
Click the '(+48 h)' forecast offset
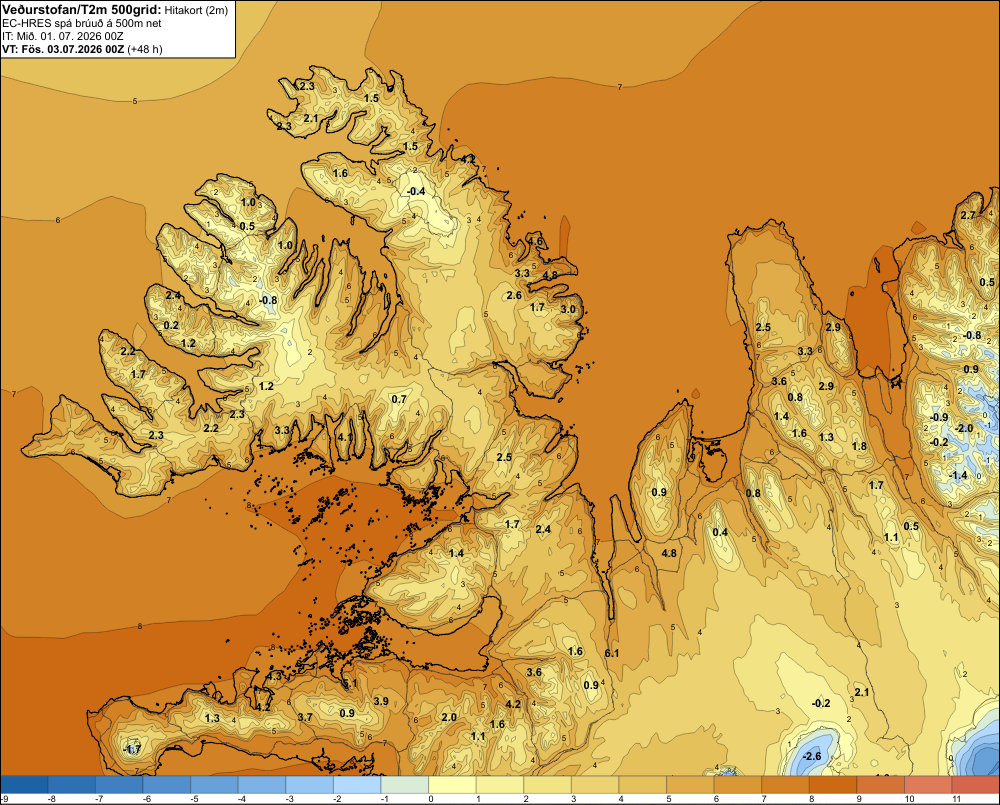click(145, 49)
